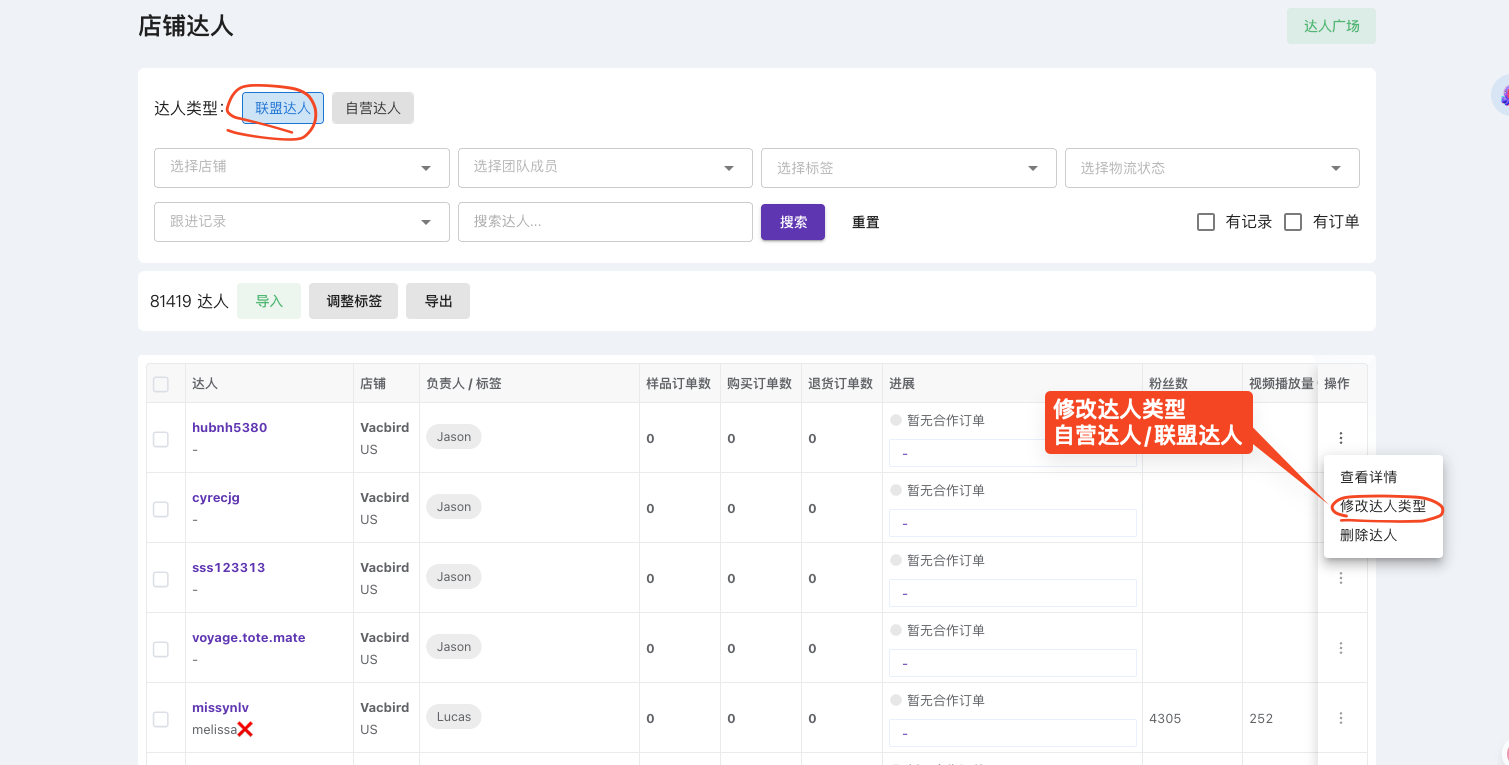This screenshot has height=765, width=1509.
Task: Open the three-dot menu for sss123313
Action: [1341, 577]
